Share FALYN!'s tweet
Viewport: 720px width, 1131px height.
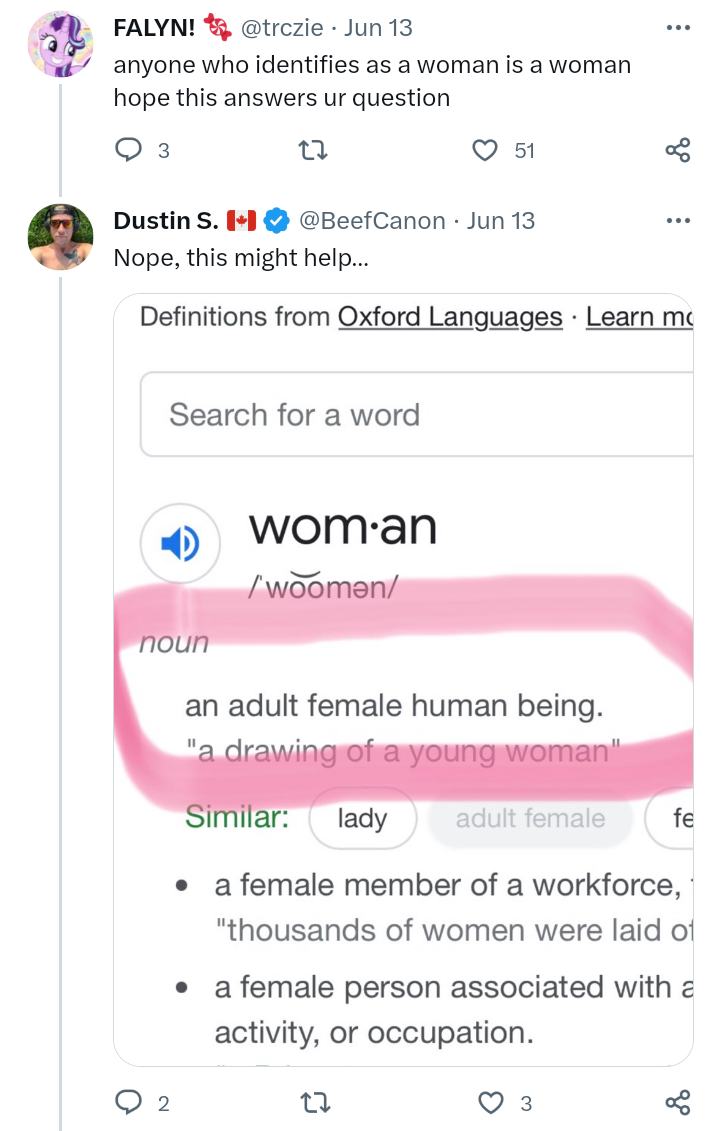pos(677,150)
